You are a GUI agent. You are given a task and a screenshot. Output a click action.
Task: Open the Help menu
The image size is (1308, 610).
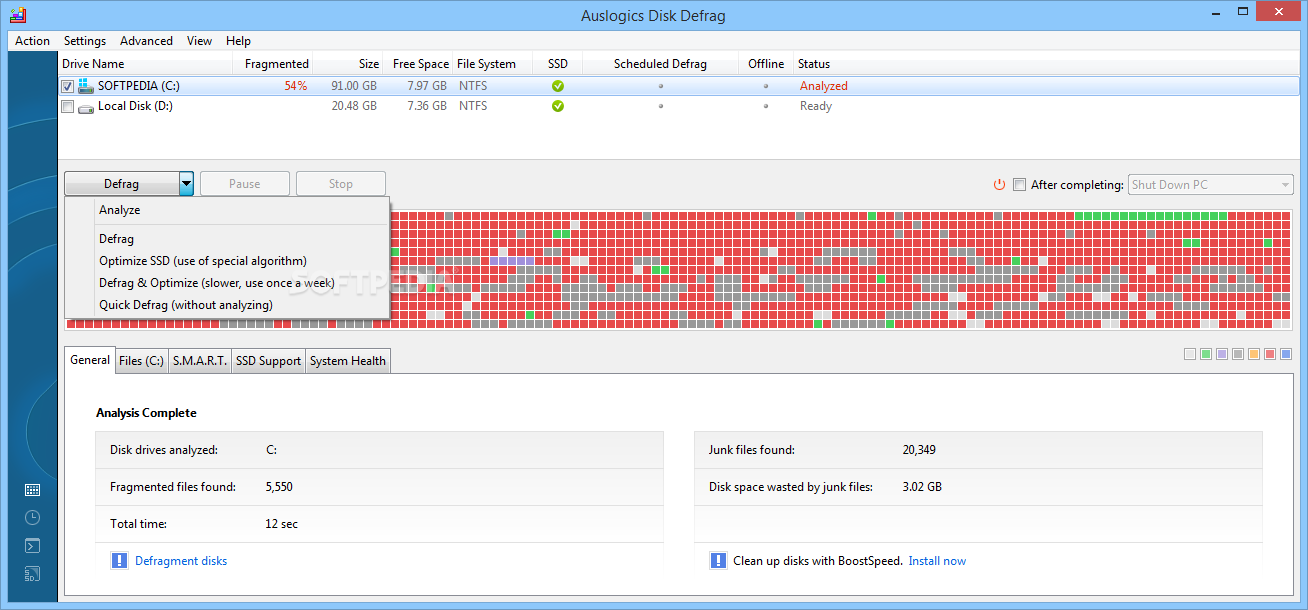(238, 41)
